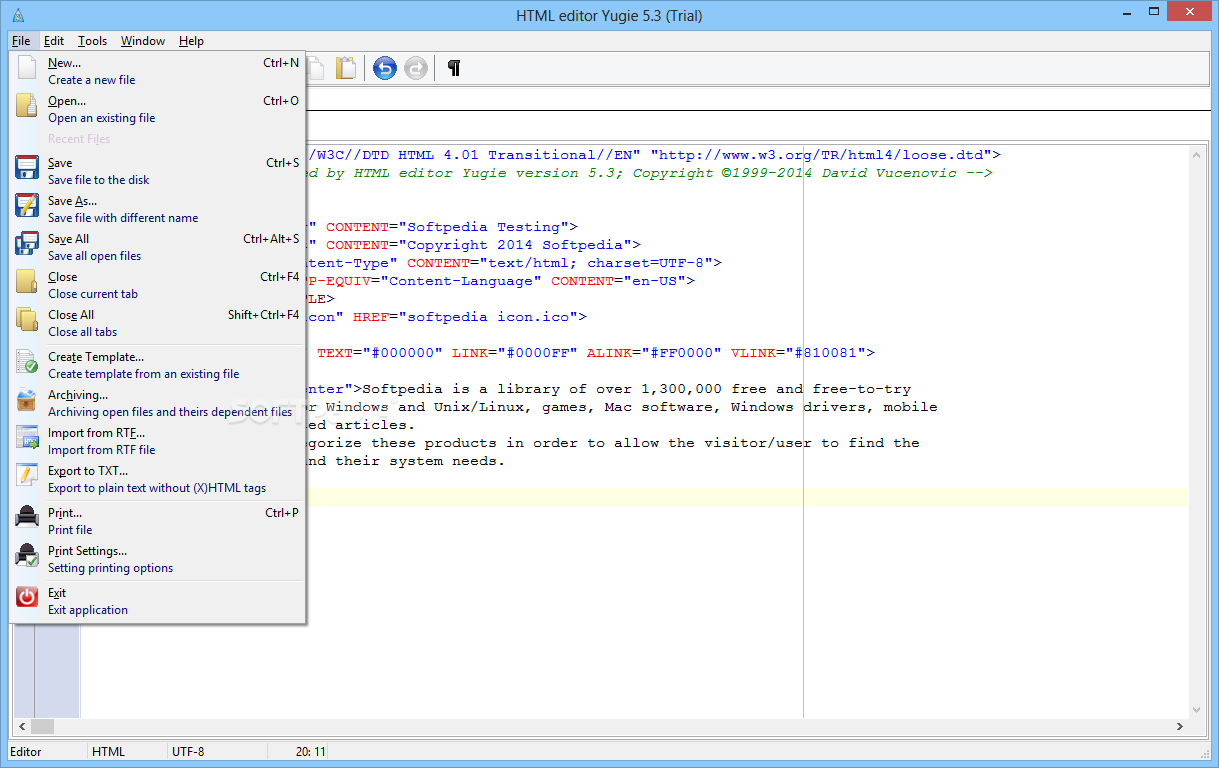The height and width of the screenshot is (768, 1219).
Task: Choose Export to TXT... entry
Action: point(158,479)
